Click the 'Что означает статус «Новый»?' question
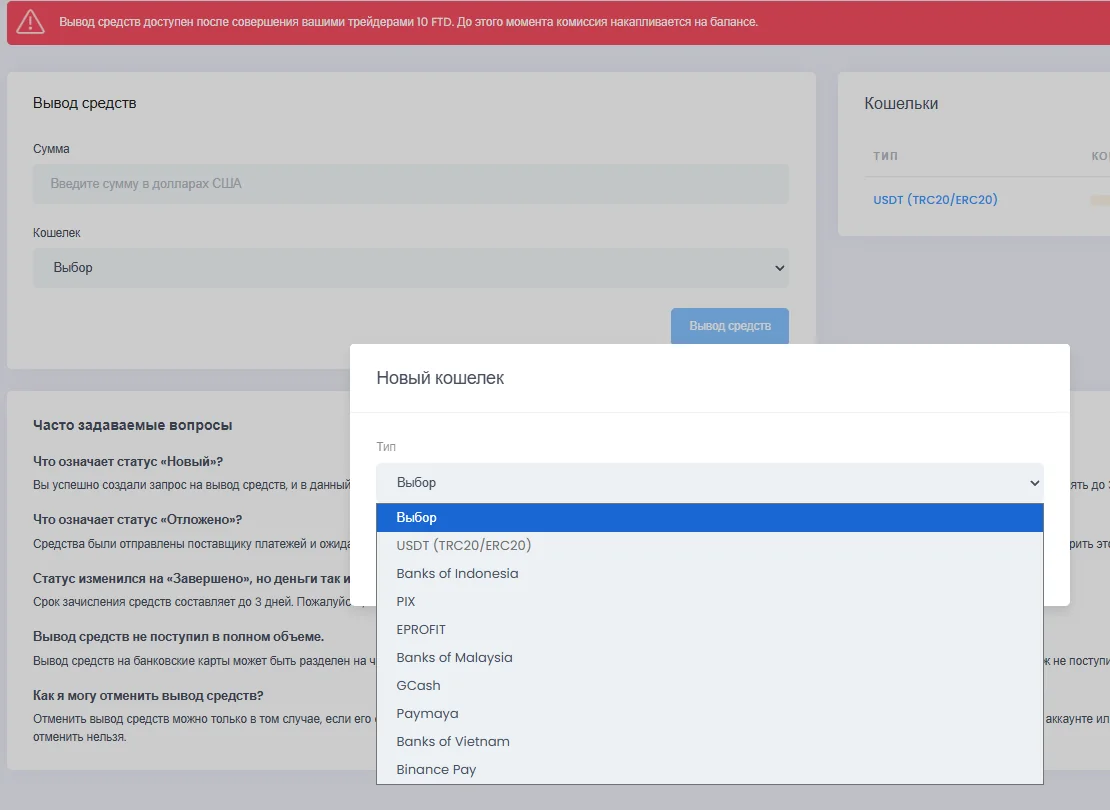Viewport: 1110px width, 810px height. coord(127,462)
